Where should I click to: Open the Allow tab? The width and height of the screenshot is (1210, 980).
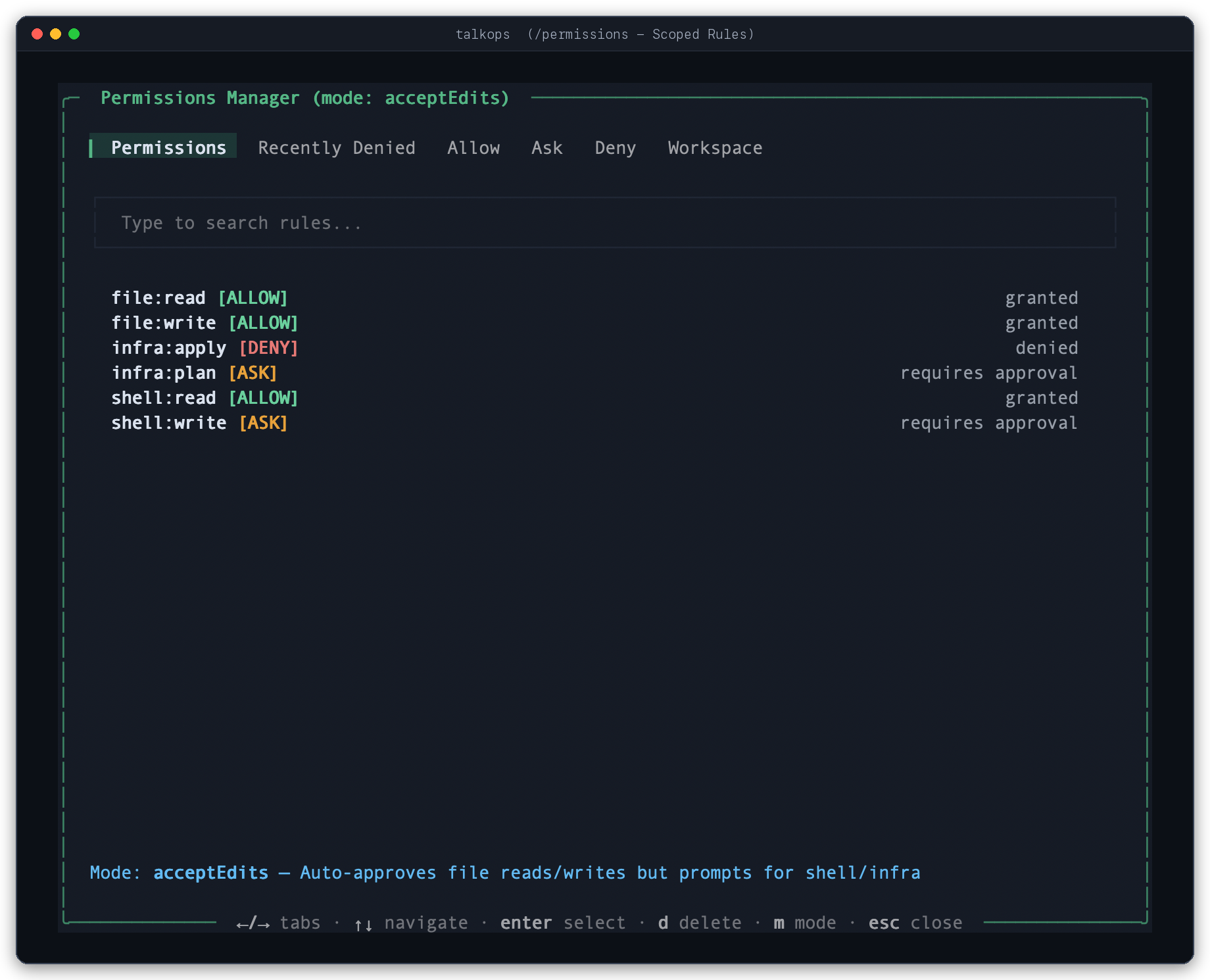[473, 148]
